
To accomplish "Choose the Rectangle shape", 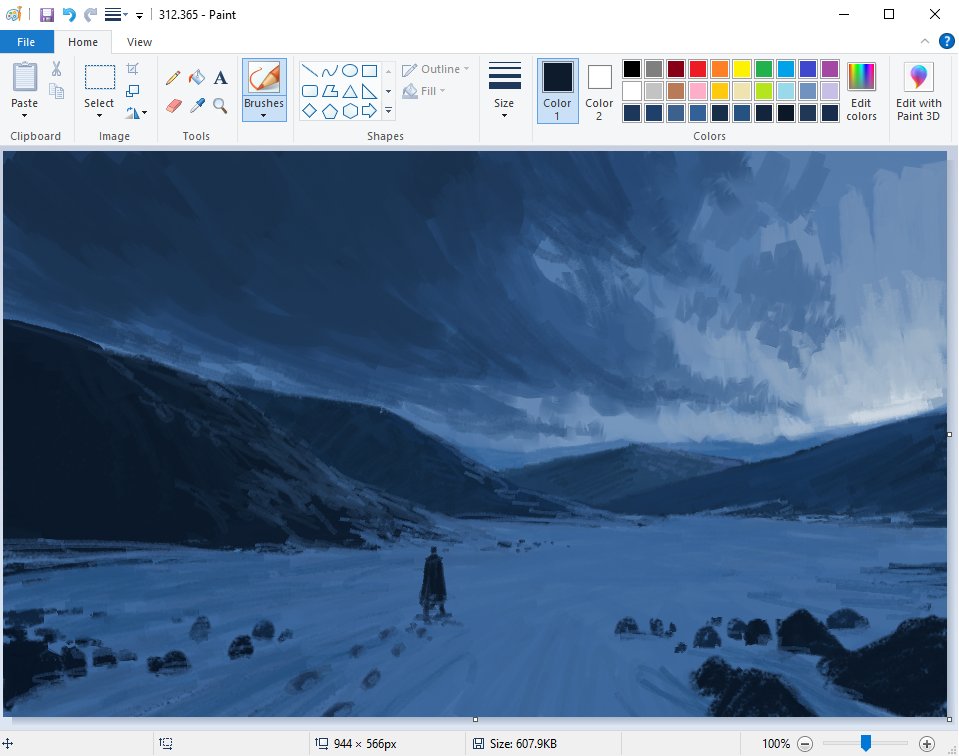I will 369,70.
